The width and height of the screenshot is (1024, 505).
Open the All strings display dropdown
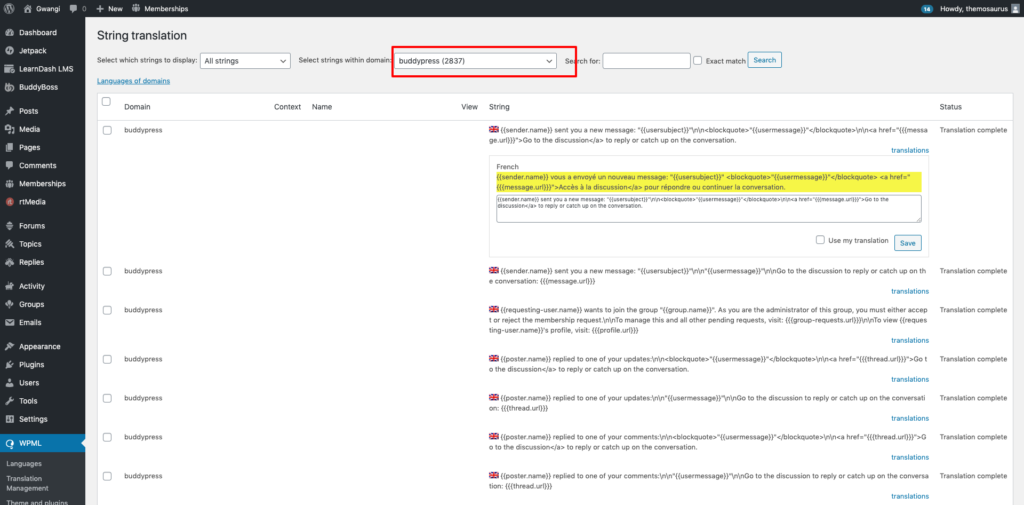[245, 61]
